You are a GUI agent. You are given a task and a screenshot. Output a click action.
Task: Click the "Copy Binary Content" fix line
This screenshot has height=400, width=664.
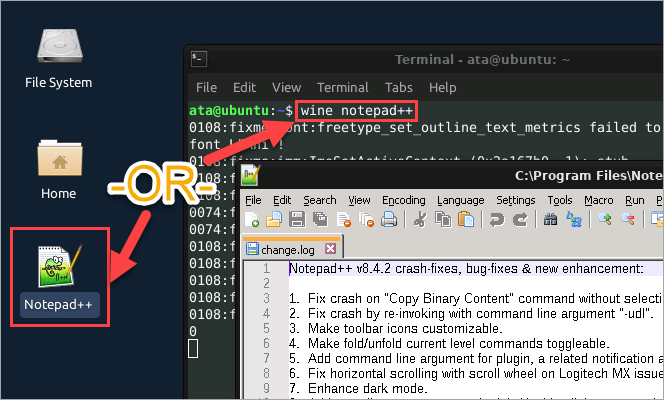[475, 298]
